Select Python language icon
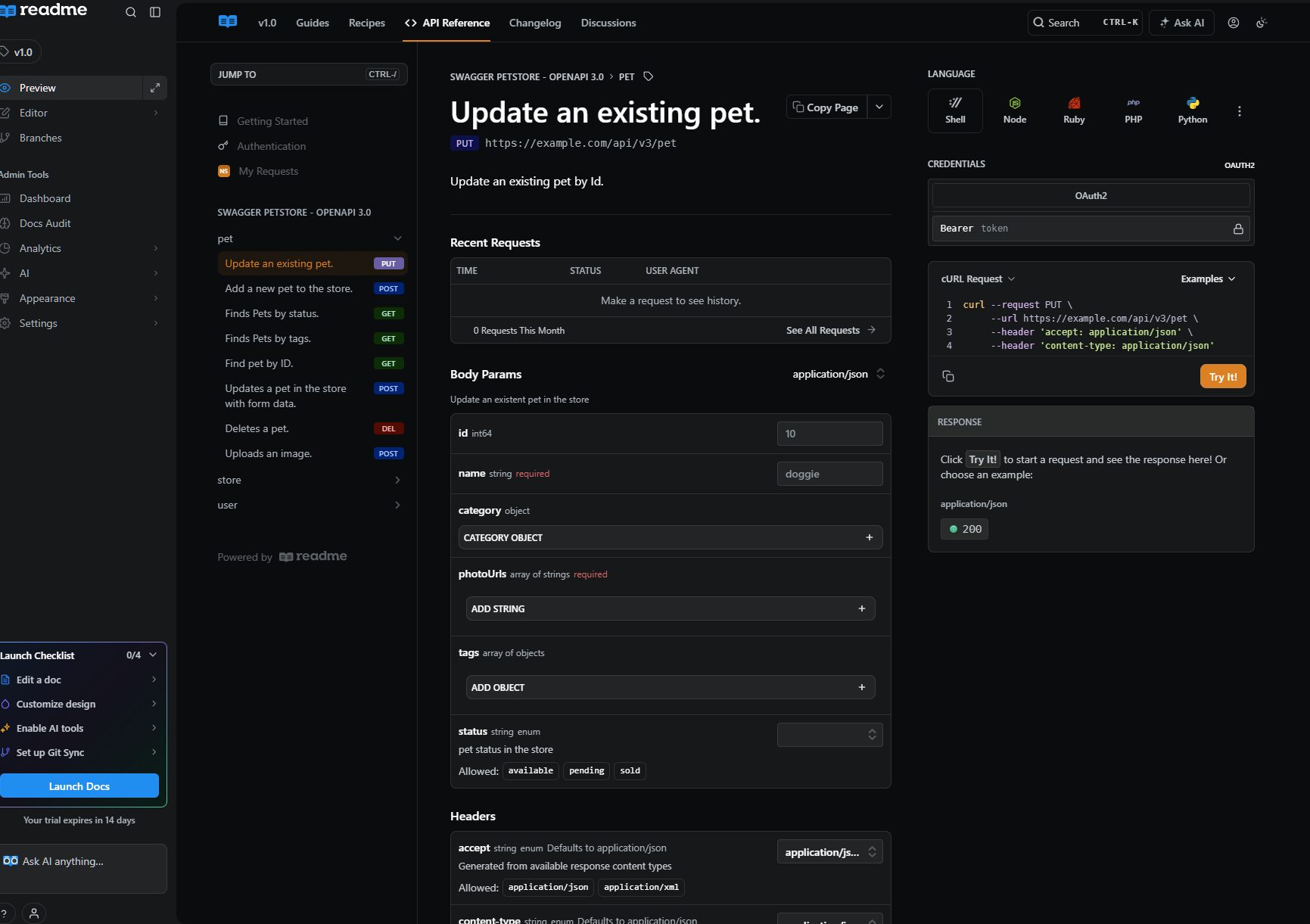The width and height of the screenshot is (1310, 924). pyautogui.click(x=1193, y=110)
